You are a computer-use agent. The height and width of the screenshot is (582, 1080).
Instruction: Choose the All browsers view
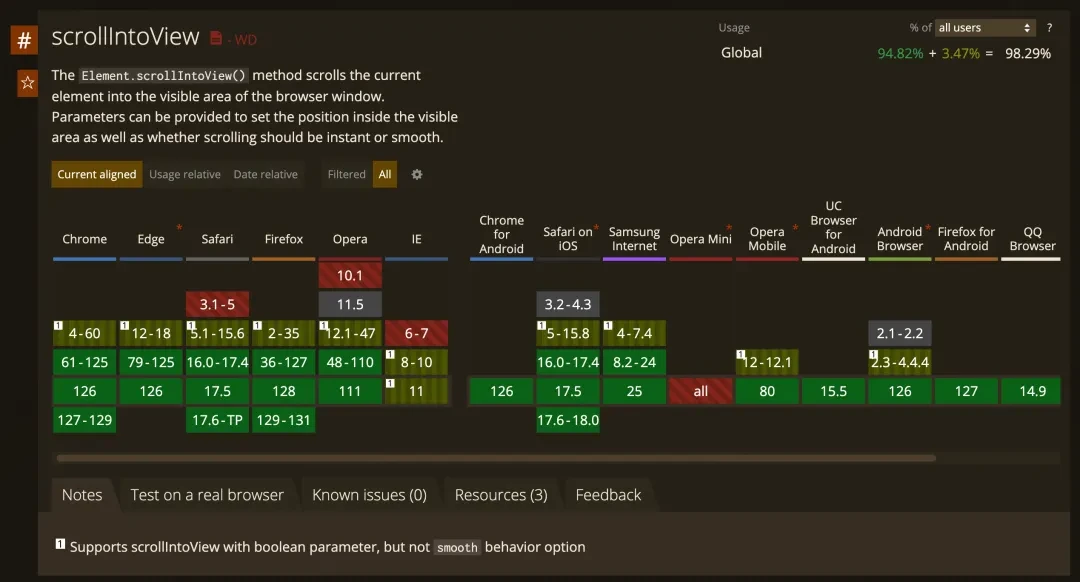(385, 174)
